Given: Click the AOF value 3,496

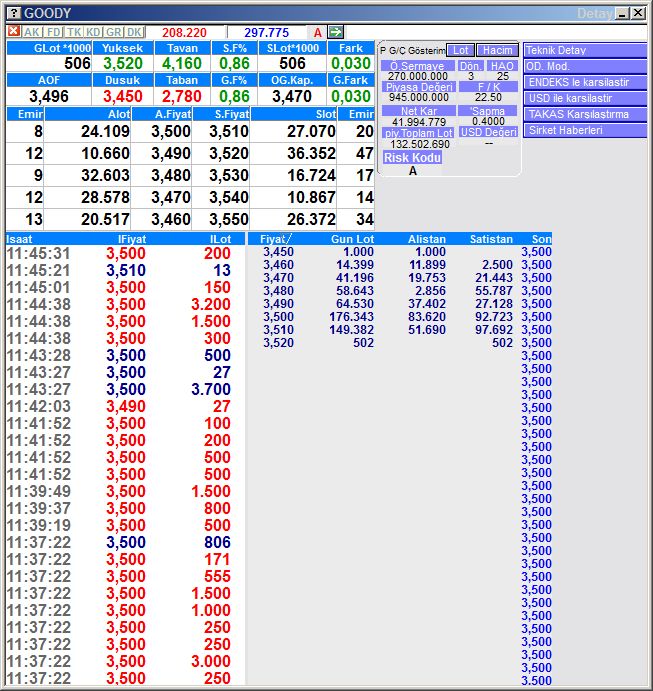Looking at the screenshot, I should [x=49, y=96].
